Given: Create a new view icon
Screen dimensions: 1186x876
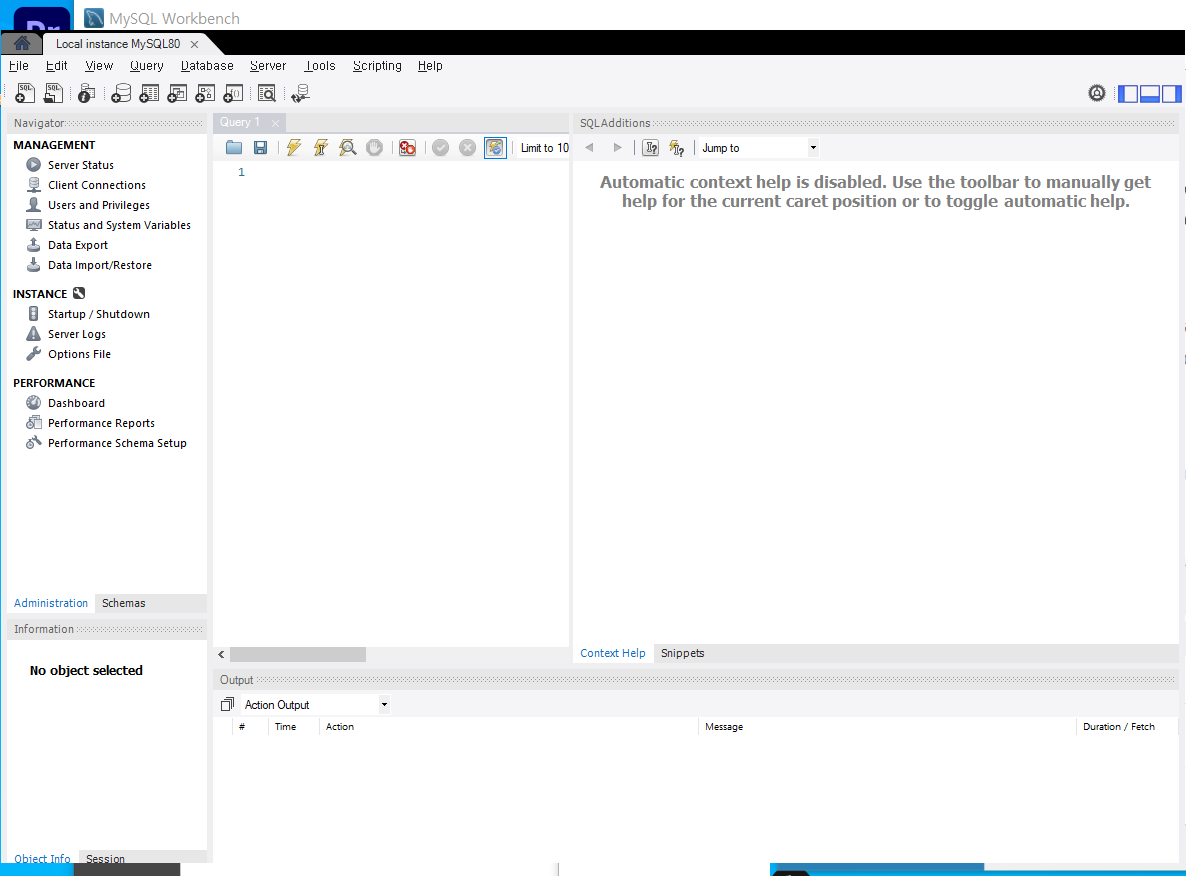Looking at the screenshot, I should (x=177, y=93).
